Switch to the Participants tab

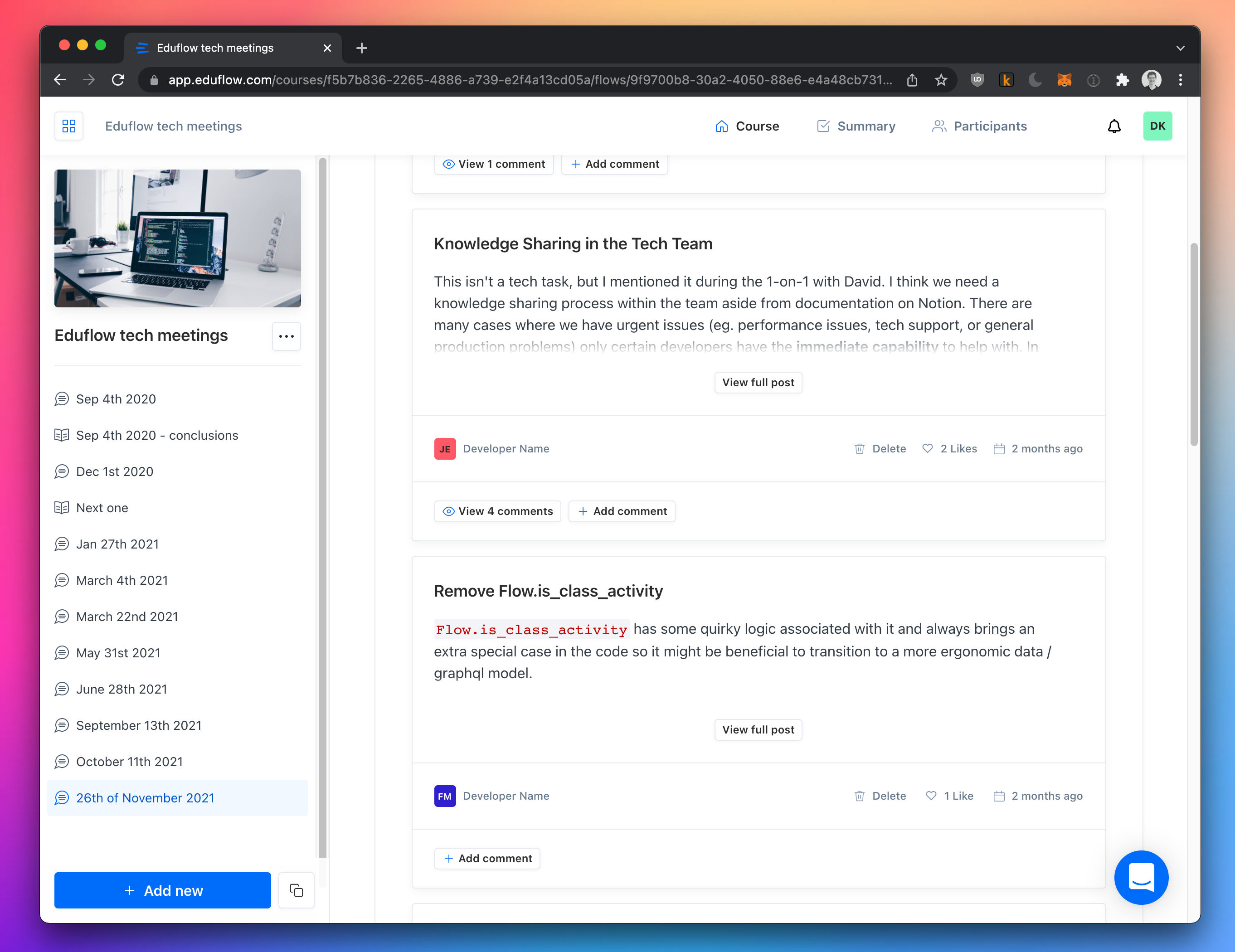click(x=979, y=126)
